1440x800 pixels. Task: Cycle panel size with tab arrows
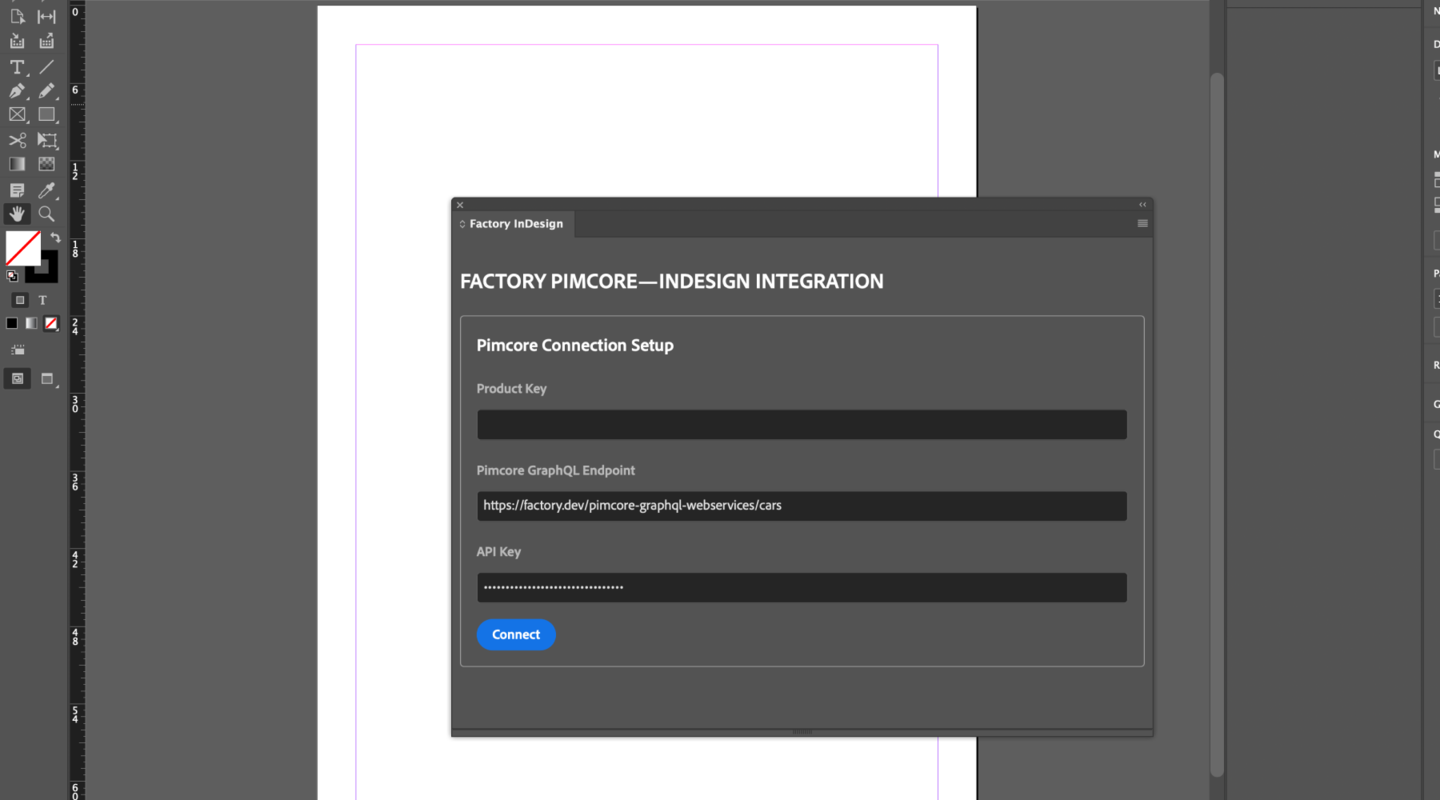pos(462,224)
